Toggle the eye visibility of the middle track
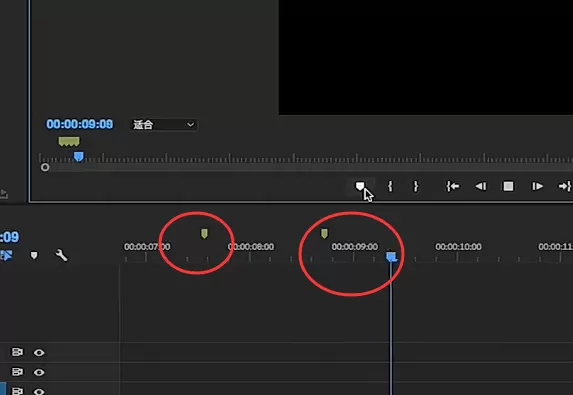The height and width of the screenshot is (395, 573). pos(39,372)
